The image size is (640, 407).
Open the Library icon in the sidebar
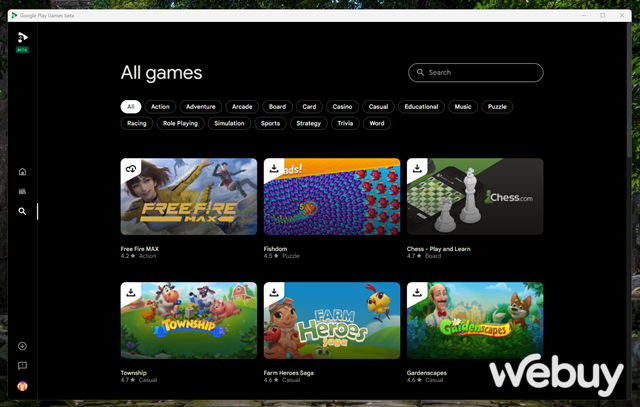[22, 191]
